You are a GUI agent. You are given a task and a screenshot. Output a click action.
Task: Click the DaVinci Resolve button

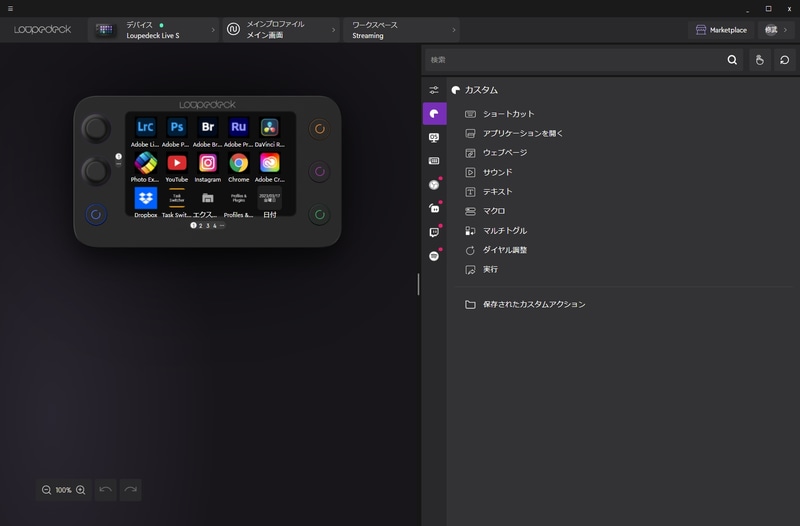click(269, 127)
